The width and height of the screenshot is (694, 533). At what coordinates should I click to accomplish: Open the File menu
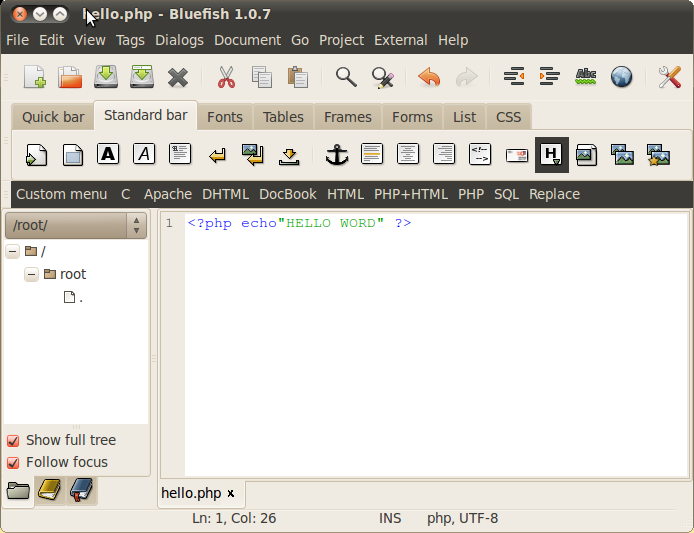(18, 40)
